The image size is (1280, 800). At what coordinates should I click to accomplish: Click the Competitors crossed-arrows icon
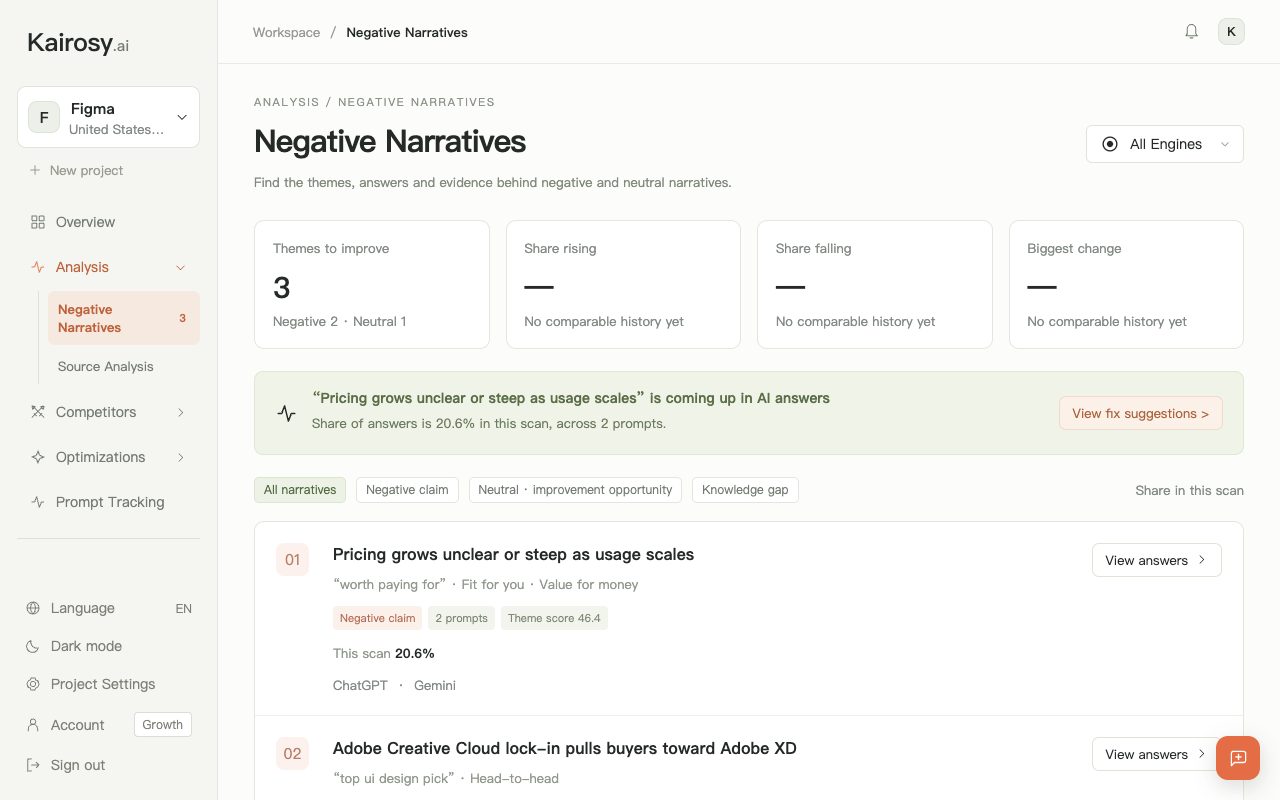[x=38, y=412]
